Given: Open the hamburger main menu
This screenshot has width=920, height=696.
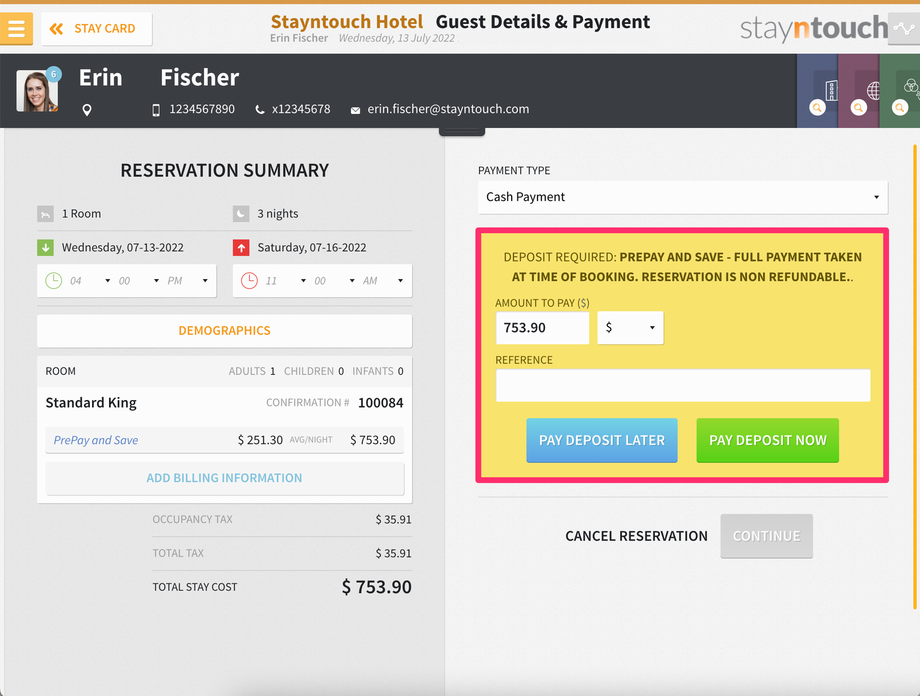Looking at the screenshot, I should [x=16, y=28].
